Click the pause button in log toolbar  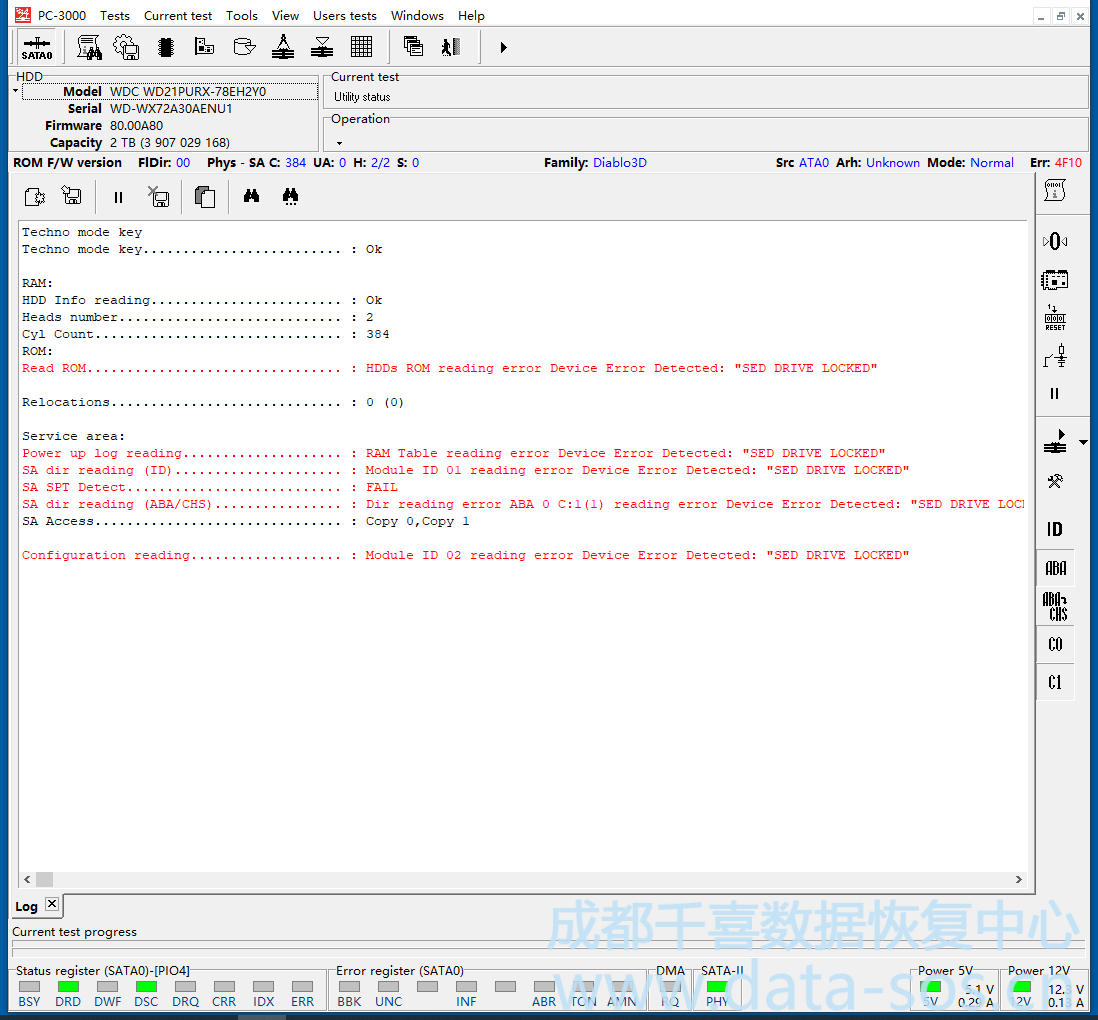click(118, 197)
